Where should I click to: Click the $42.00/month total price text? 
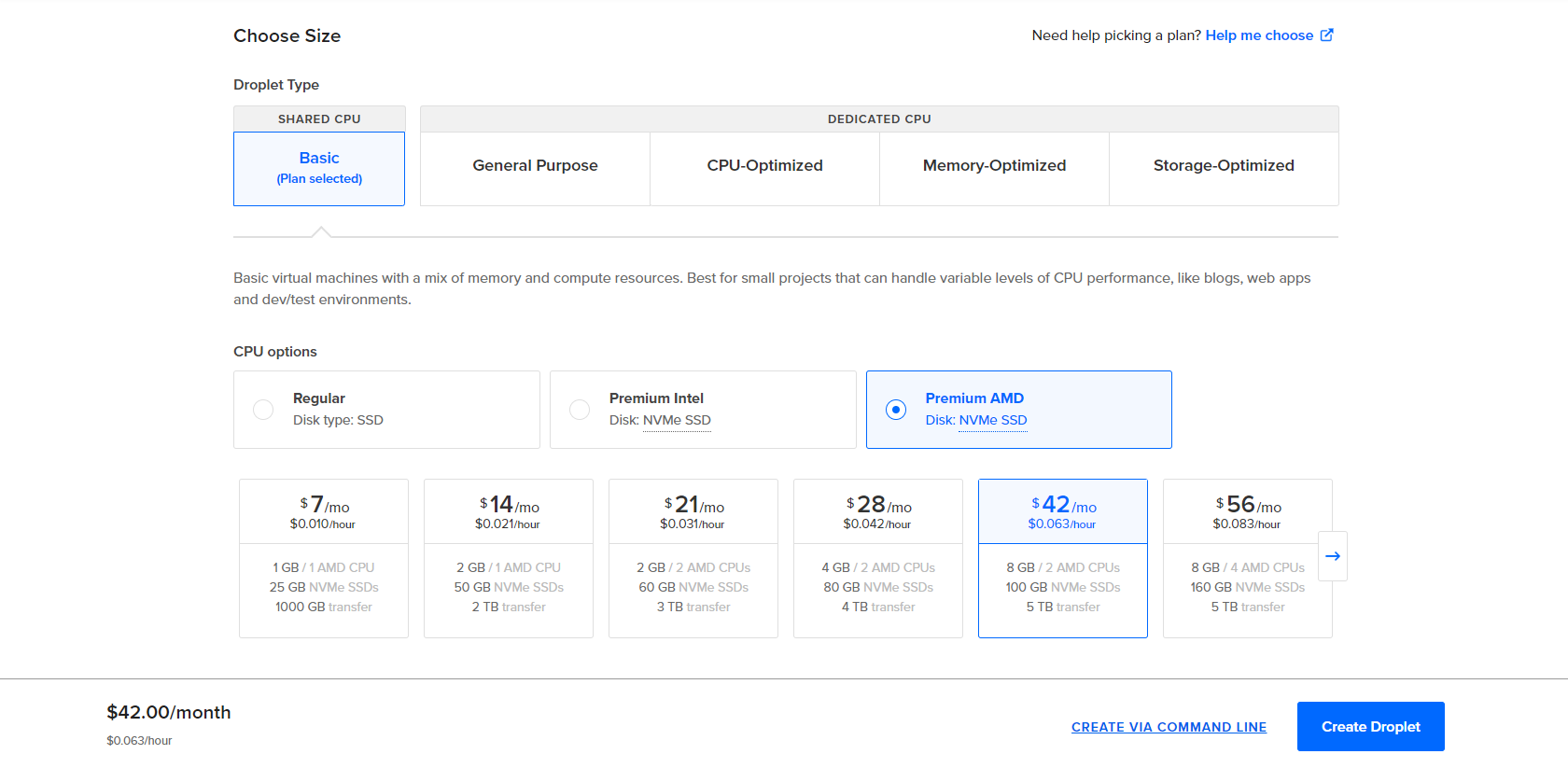click(x=169, y=712)
